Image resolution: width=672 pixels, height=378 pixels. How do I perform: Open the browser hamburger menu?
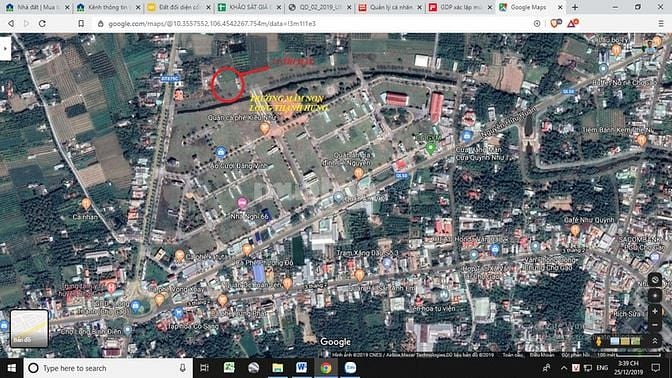click(661, 24)
